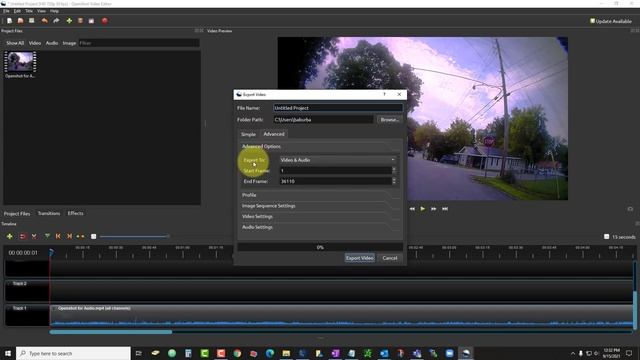The height and width of the screenshot is (360, 640).
Task: Click the Export Video button in dialog
Action: (360, 258)
